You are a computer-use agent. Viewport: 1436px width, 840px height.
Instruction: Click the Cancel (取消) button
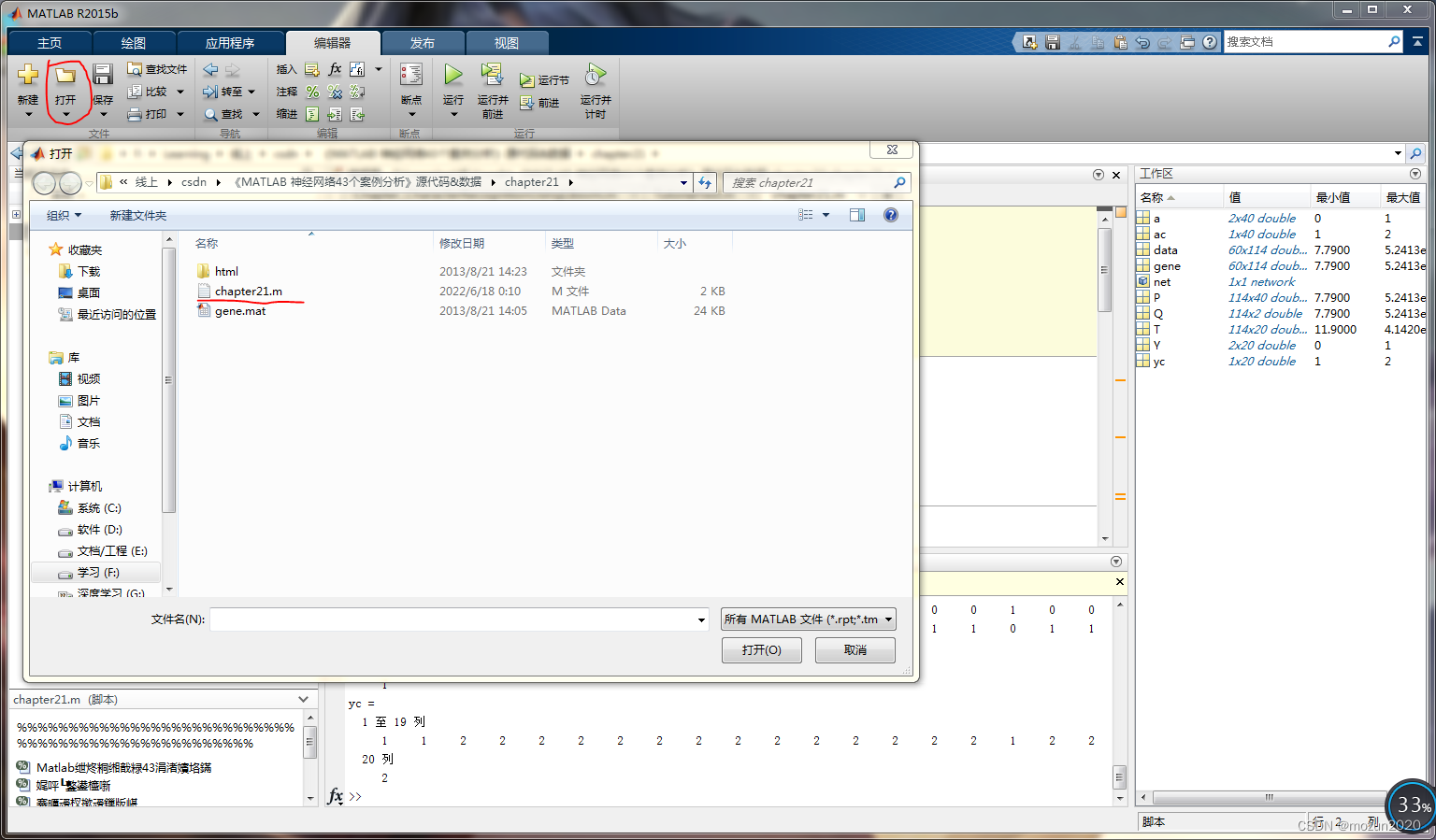pyautogui.click(x=855, y=649)
